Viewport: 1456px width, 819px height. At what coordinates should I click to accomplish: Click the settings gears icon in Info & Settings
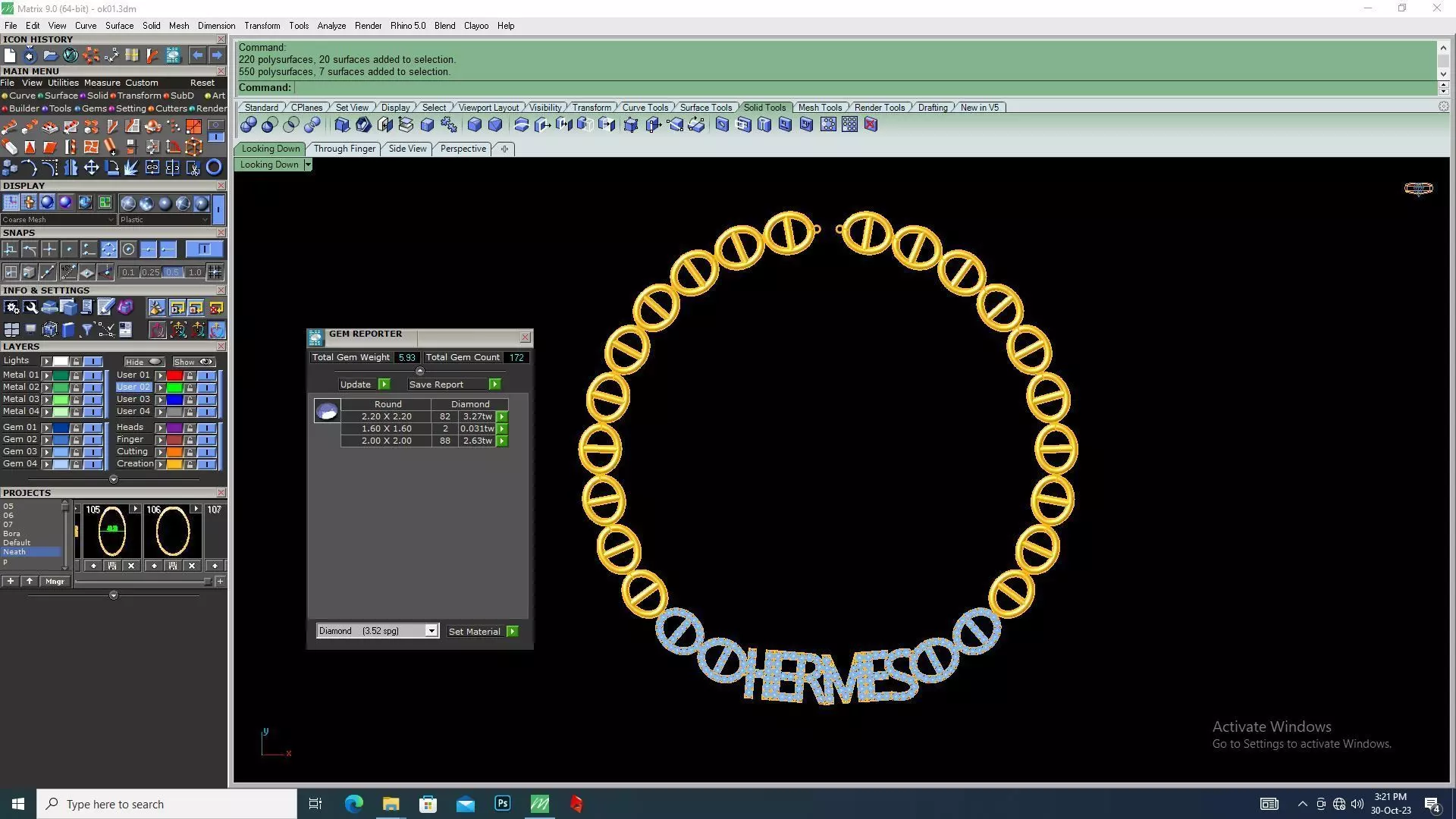pos(11,307)
